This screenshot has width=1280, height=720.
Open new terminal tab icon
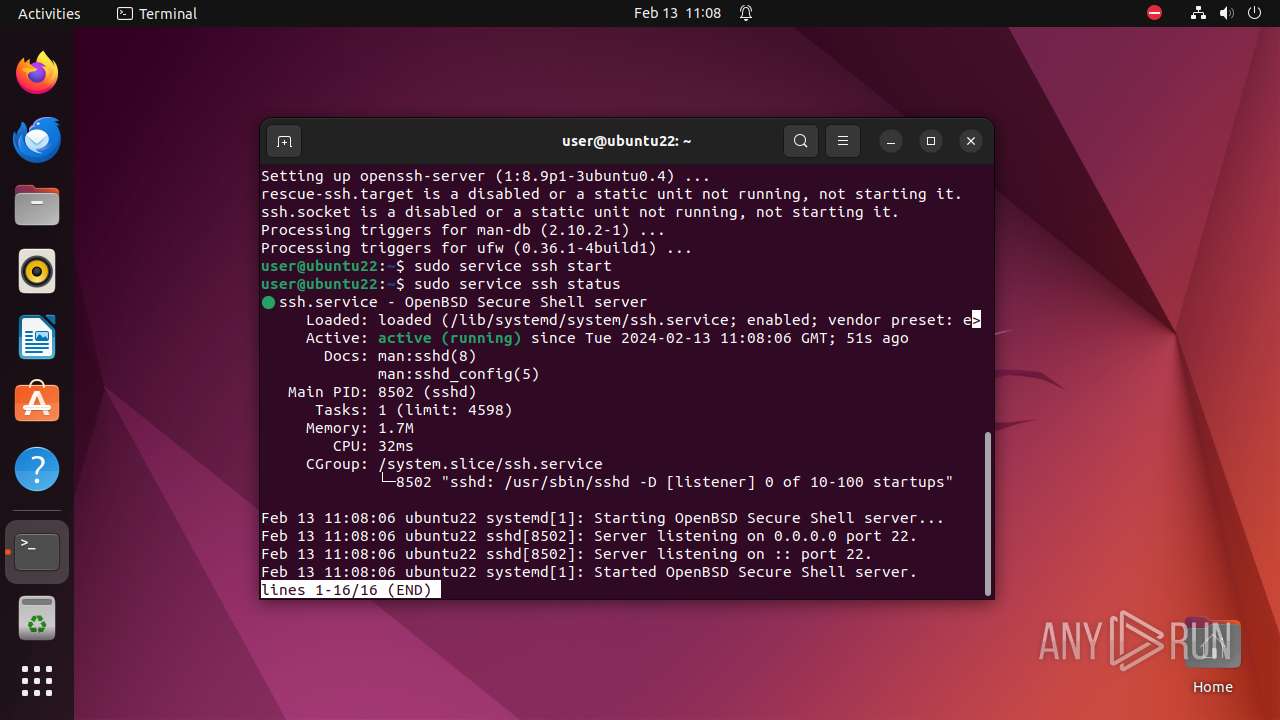[x=284, y=141]
